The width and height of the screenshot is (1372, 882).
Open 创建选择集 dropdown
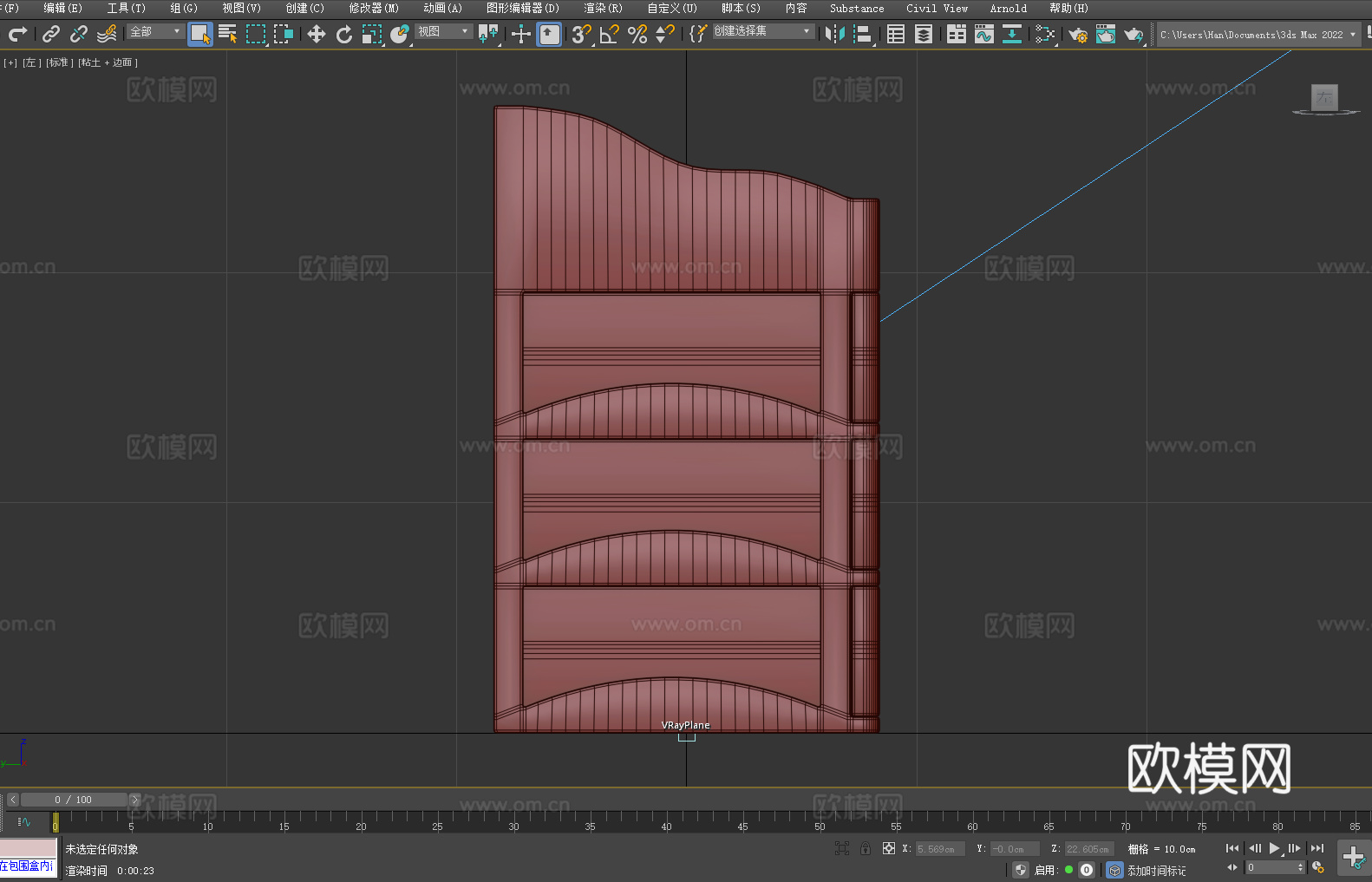point(763,31)
